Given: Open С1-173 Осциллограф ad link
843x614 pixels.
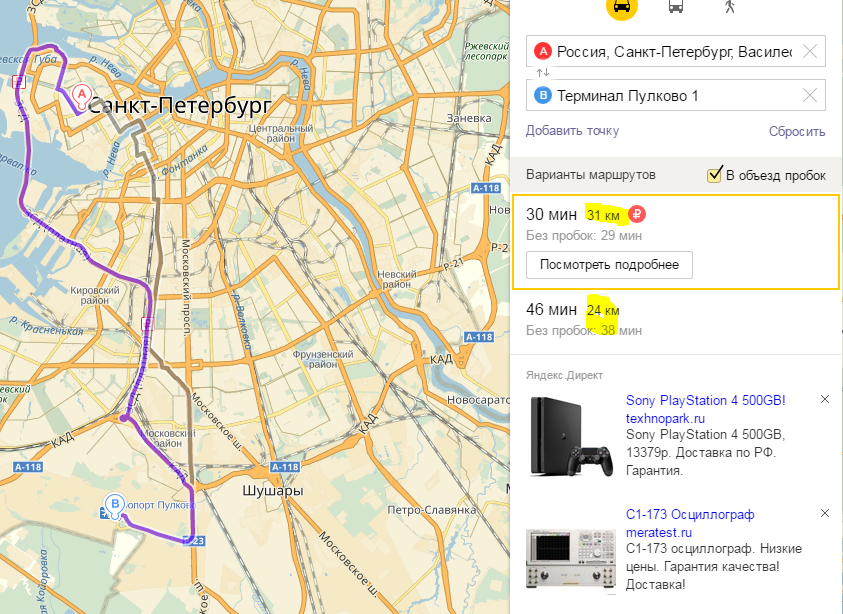Looking at the screenshot, I should click(690, 515).
